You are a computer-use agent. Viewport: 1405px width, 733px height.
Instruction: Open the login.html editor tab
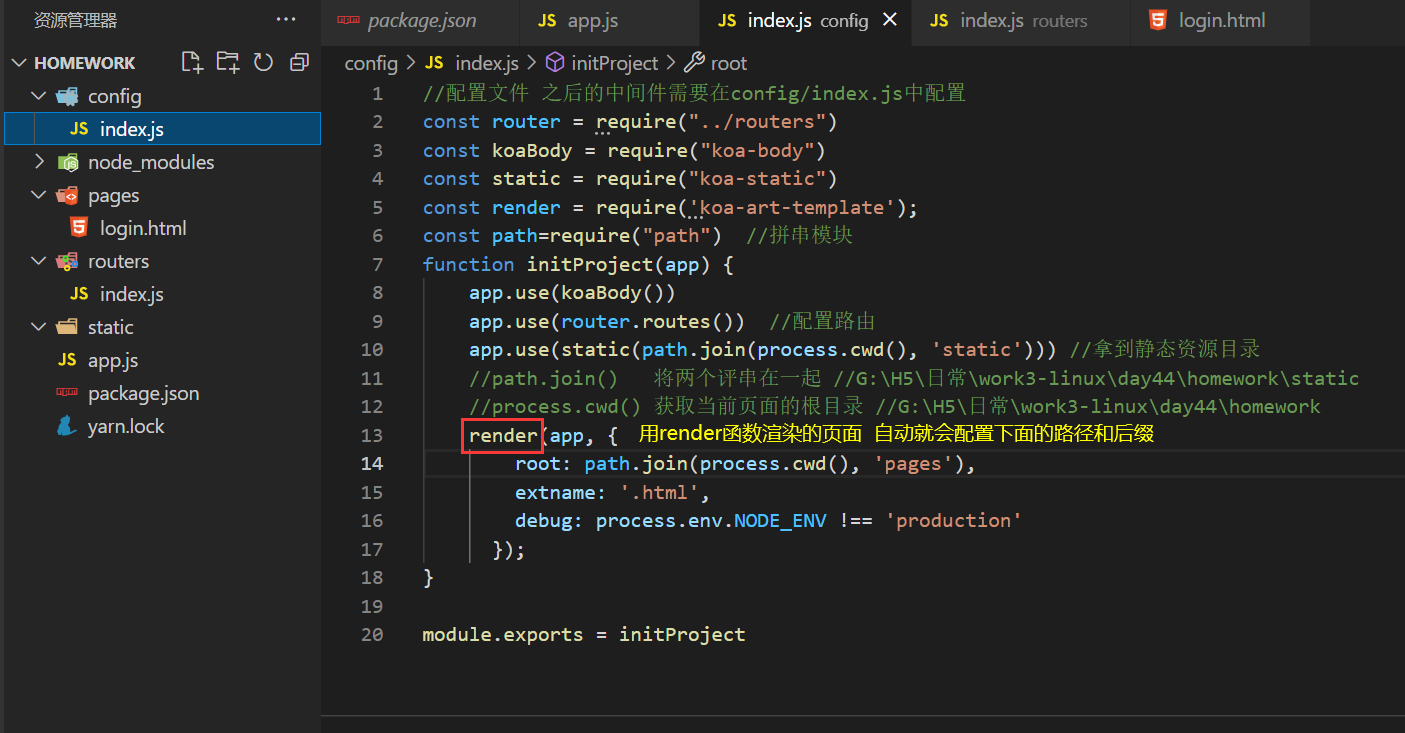[x=1221, y=21]
